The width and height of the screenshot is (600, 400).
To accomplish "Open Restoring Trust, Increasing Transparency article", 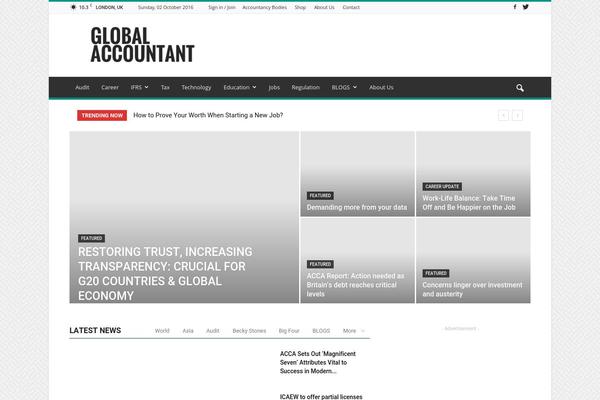I will [x=165, y=274].
